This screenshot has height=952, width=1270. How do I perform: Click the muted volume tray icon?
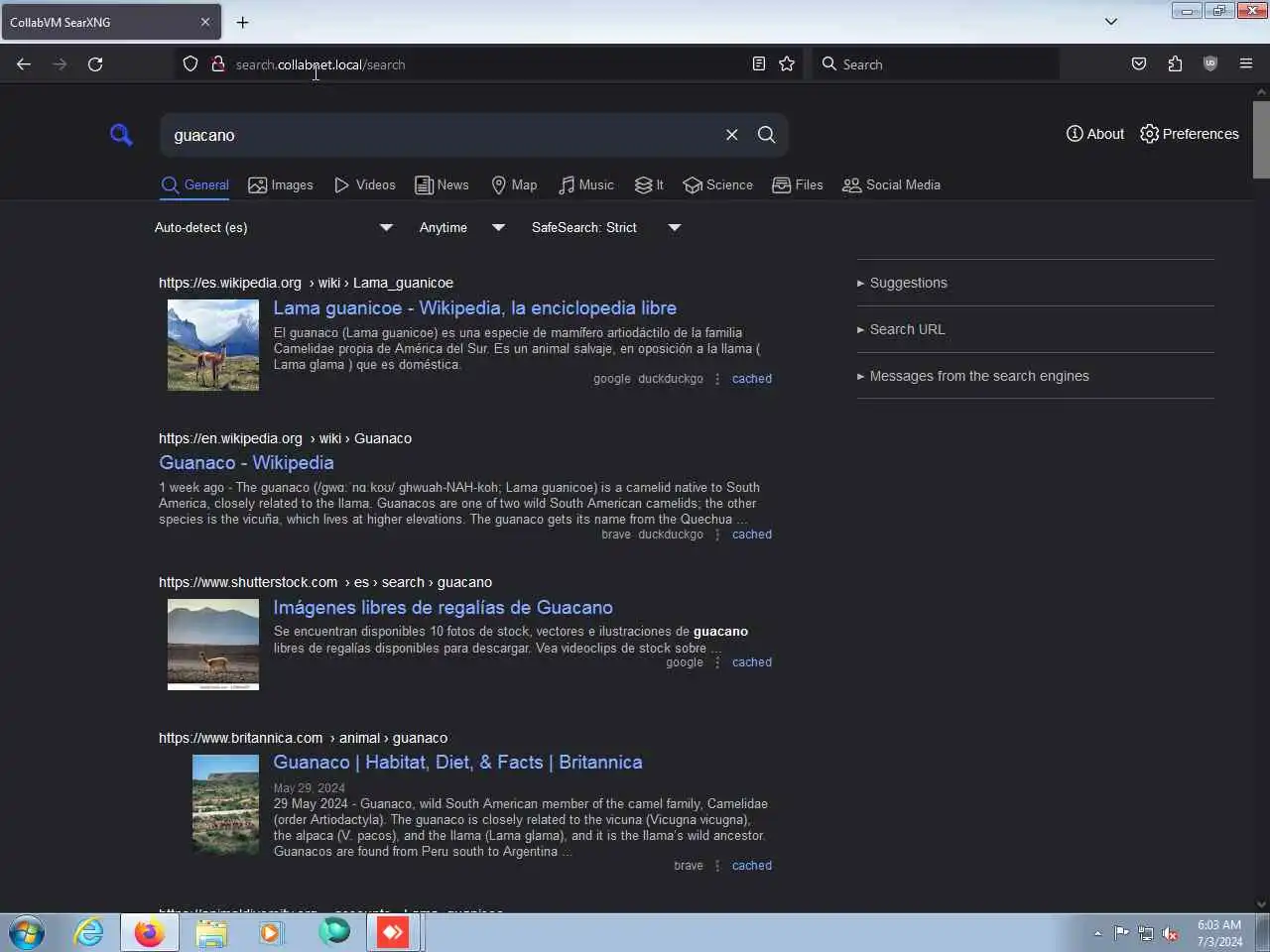(x=1171, y=933)
